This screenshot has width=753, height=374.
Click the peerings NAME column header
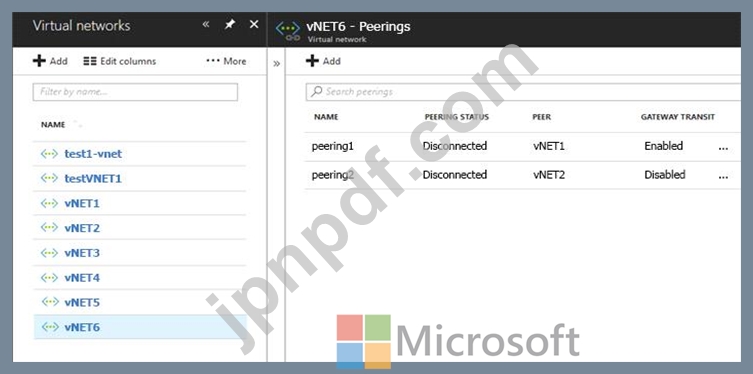[x=326, y=117]
